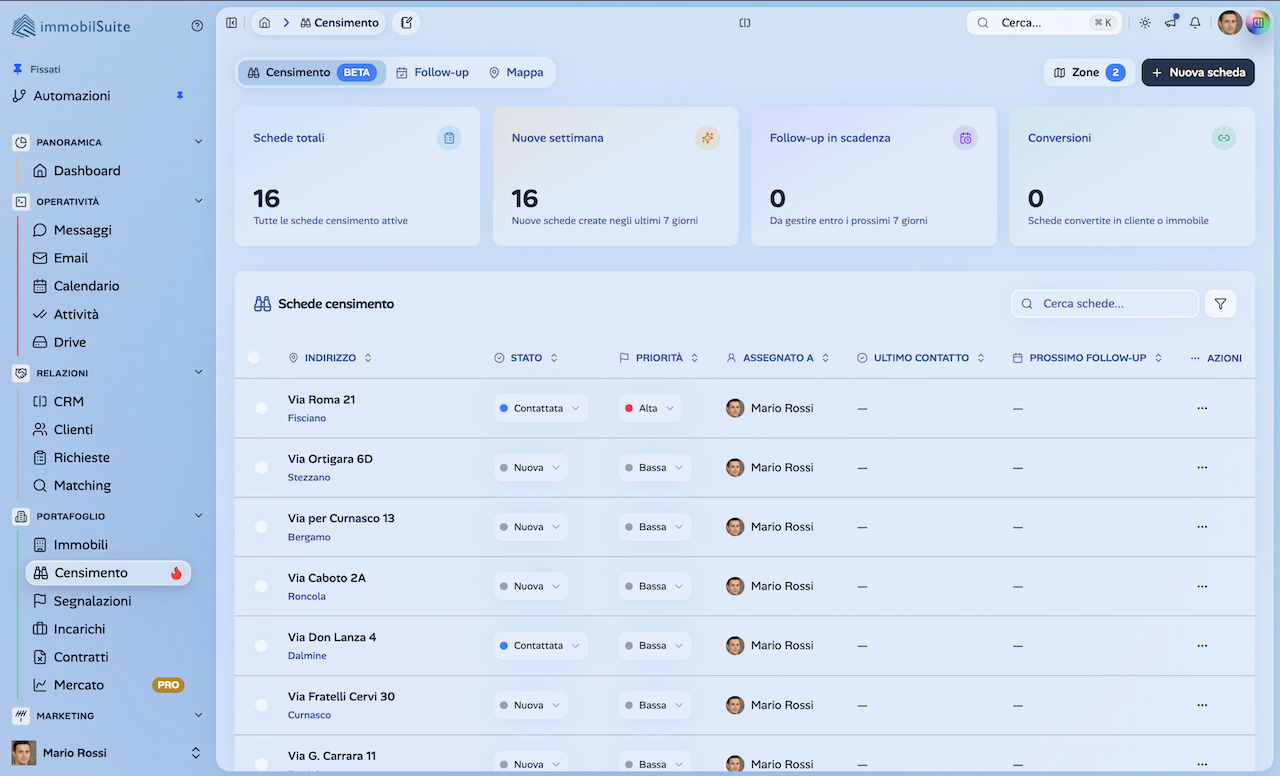
Task: Open the Zone button with badge 2
Action: tap(1088, 72)
